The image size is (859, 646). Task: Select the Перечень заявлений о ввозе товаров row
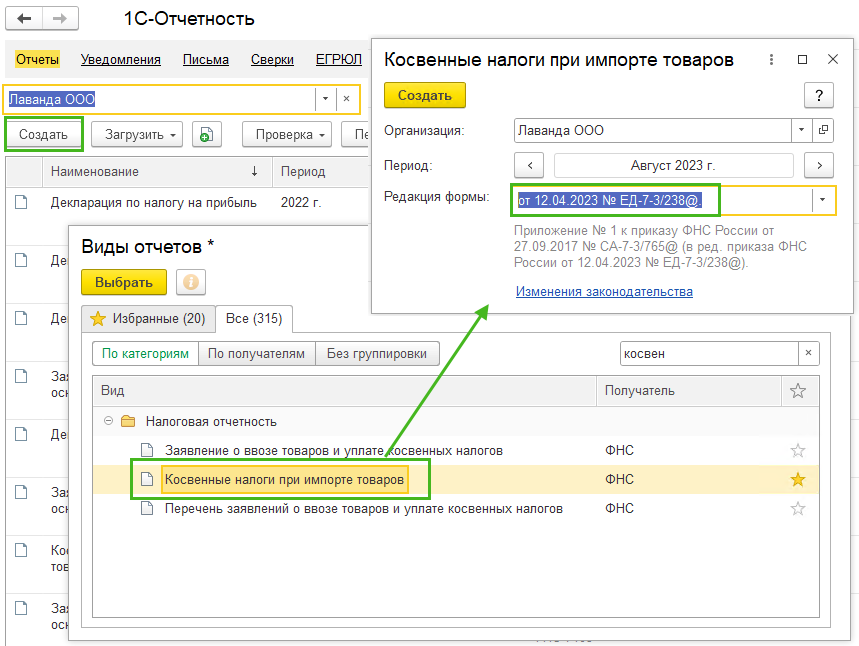tap(456, 508)
